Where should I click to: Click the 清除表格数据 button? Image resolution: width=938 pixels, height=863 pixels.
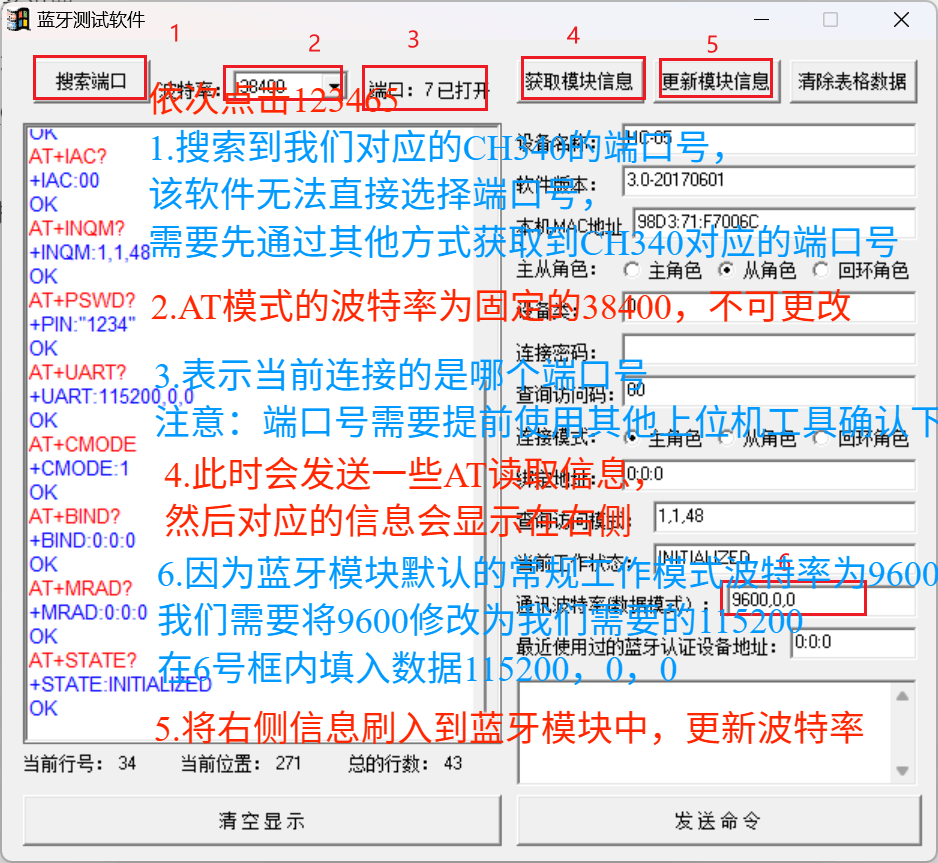point(852,81)
